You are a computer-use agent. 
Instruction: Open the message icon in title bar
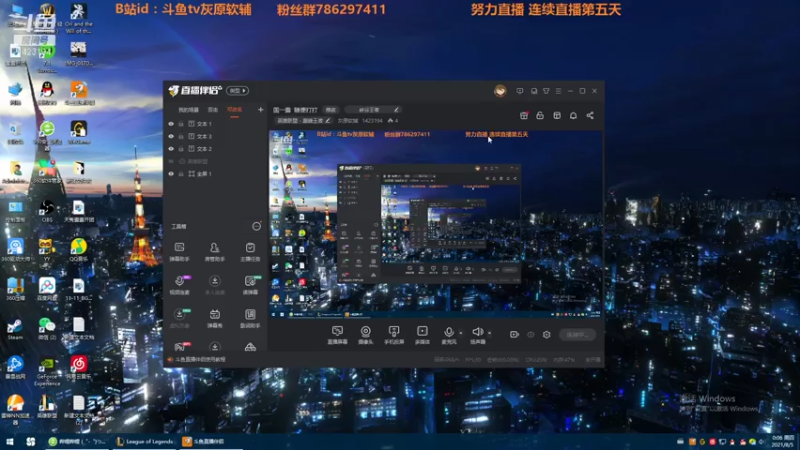click(x=519, y=91)
